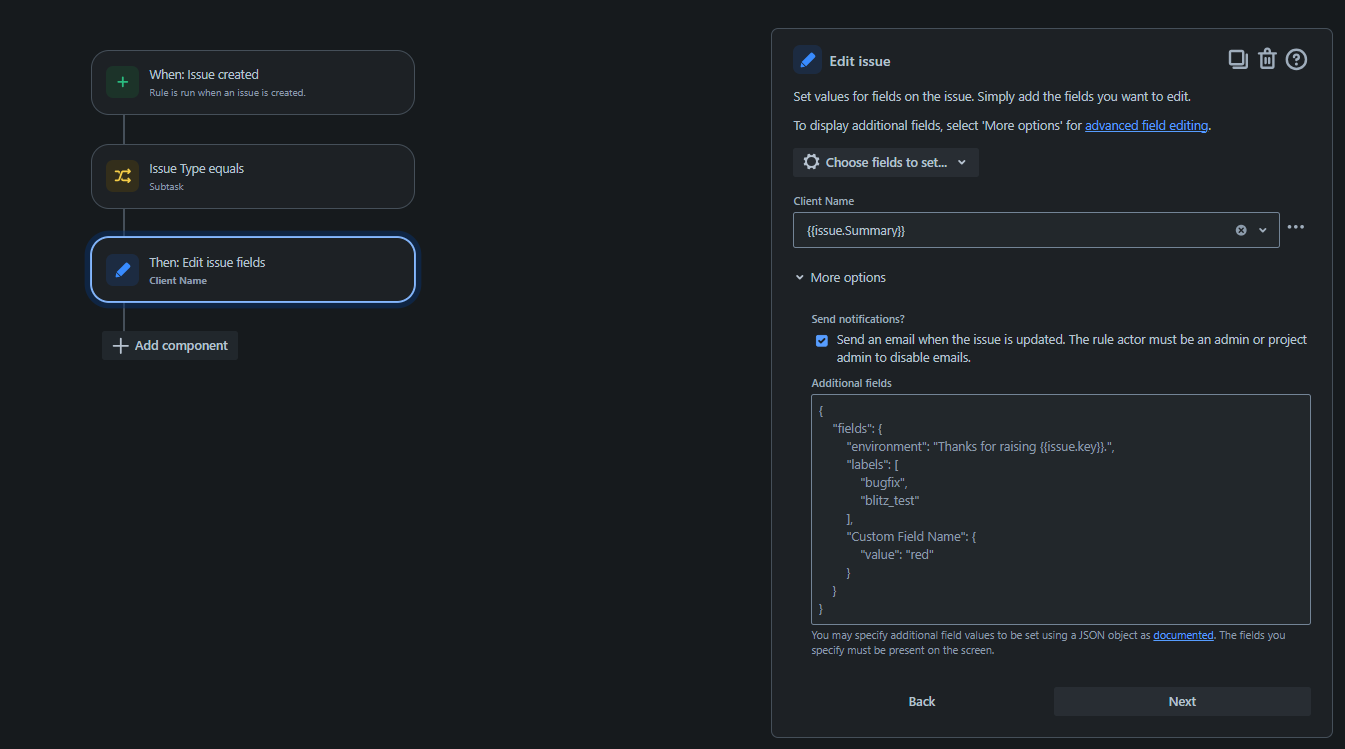Click the Next button

(1181, 701)
